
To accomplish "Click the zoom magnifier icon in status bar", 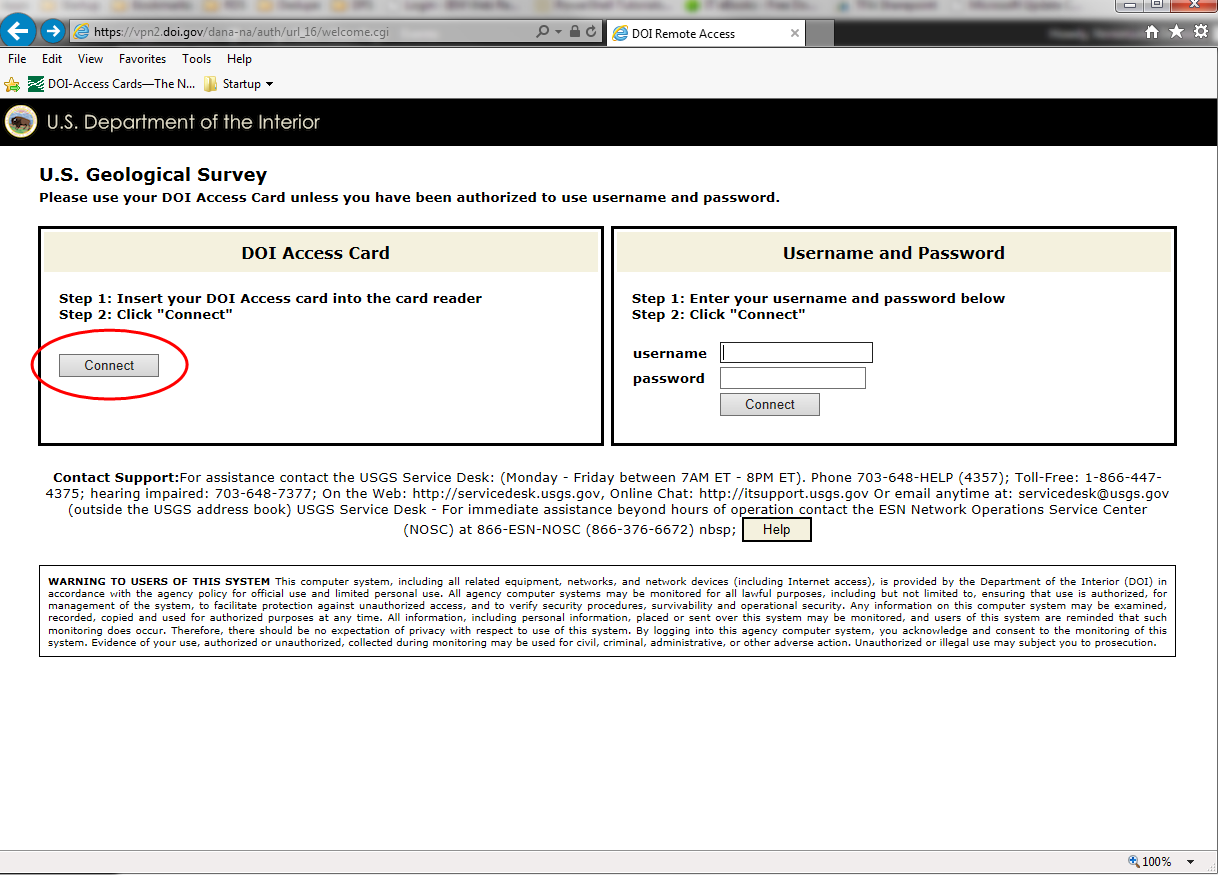I will (1134, 862).
